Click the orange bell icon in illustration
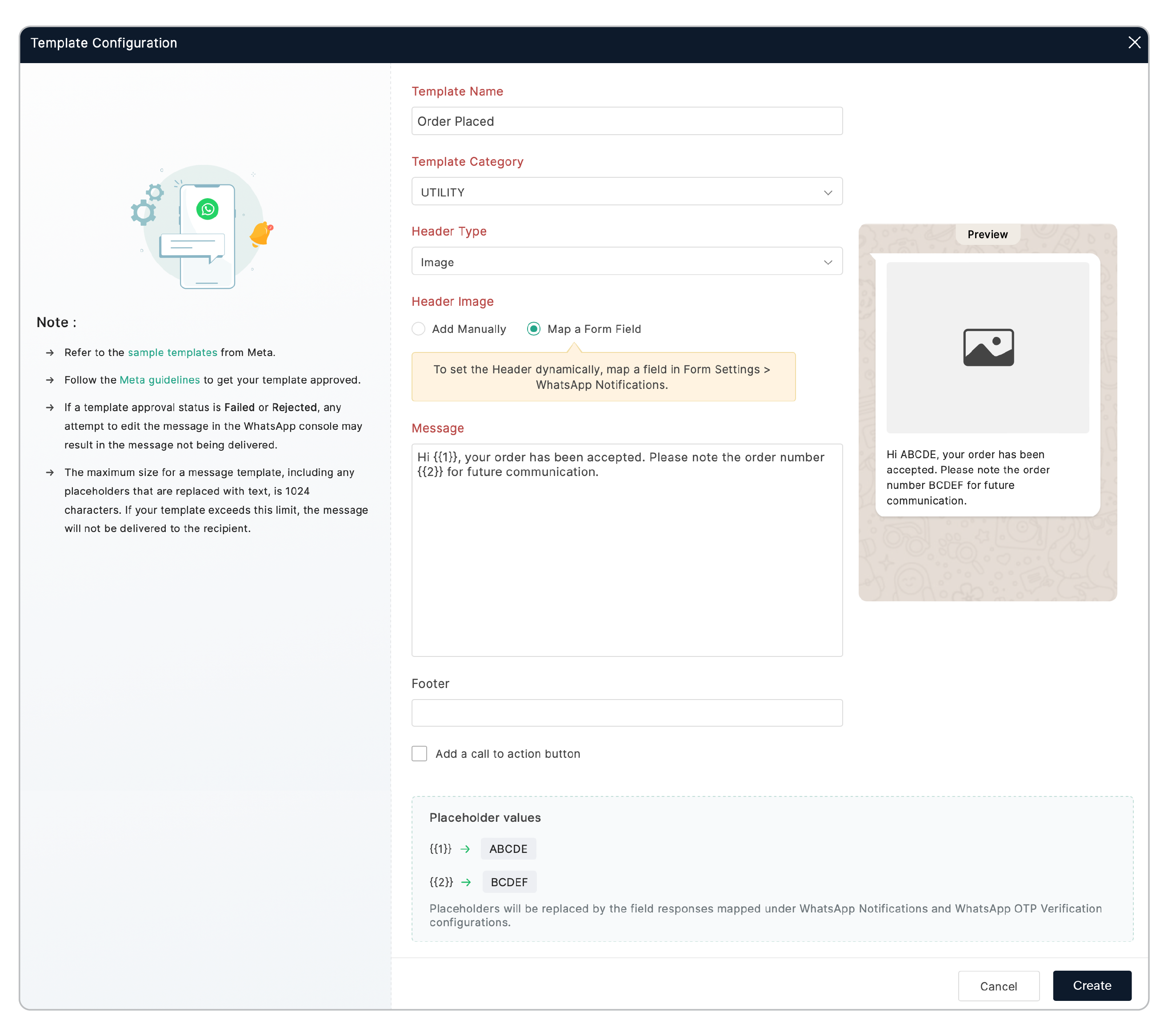The image size is (1172, 1036). click(x=261, y=234)
